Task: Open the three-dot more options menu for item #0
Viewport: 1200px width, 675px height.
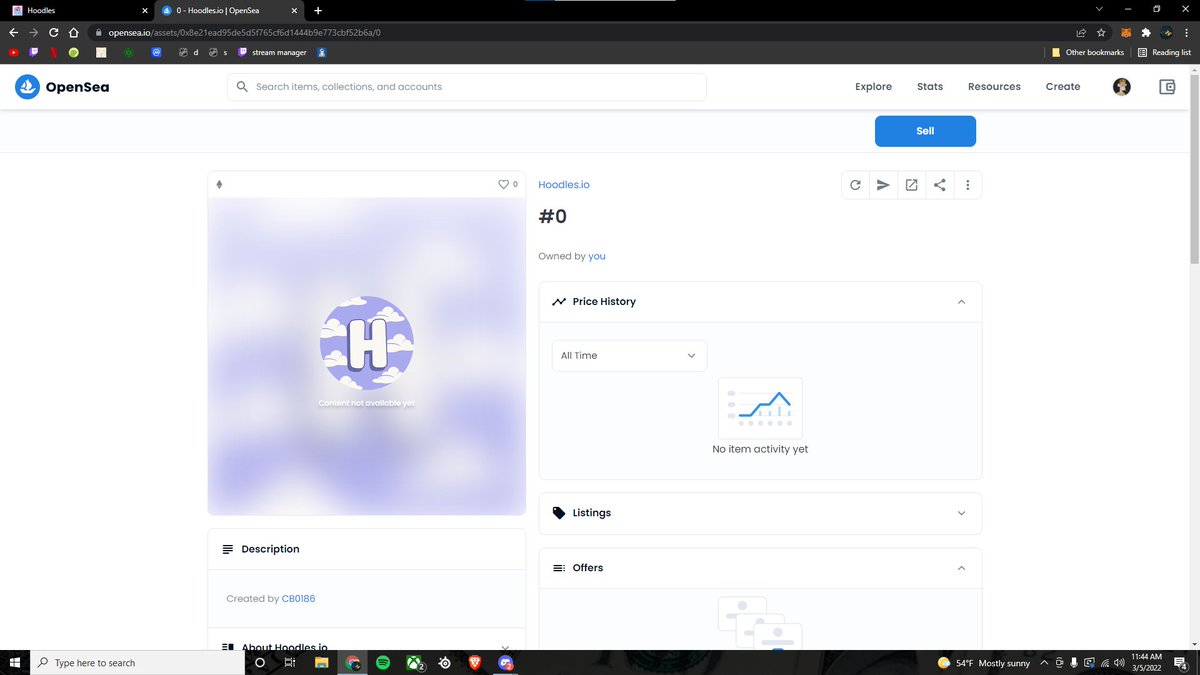Action: 967,185
